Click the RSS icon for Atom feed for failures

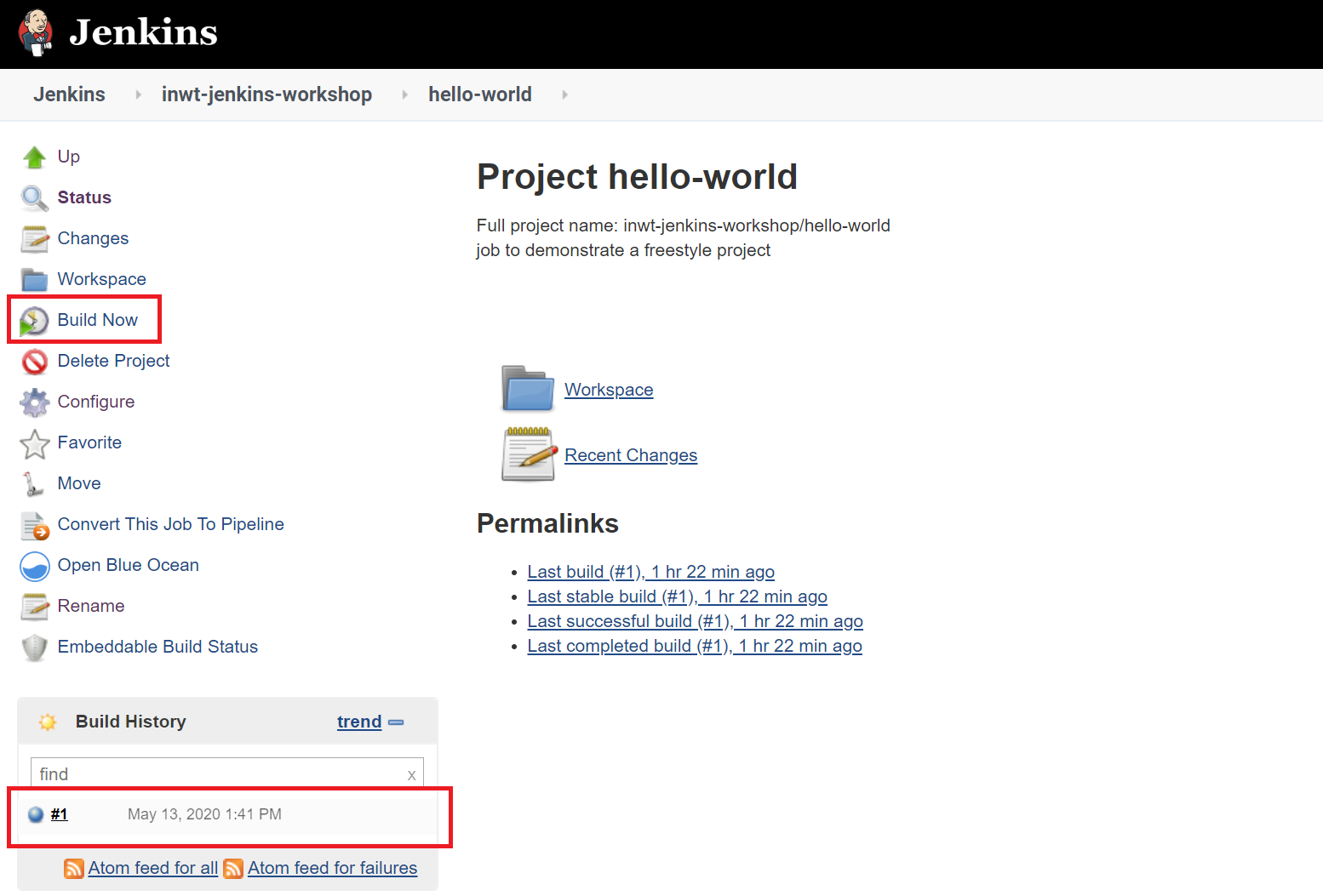(233, 868)
